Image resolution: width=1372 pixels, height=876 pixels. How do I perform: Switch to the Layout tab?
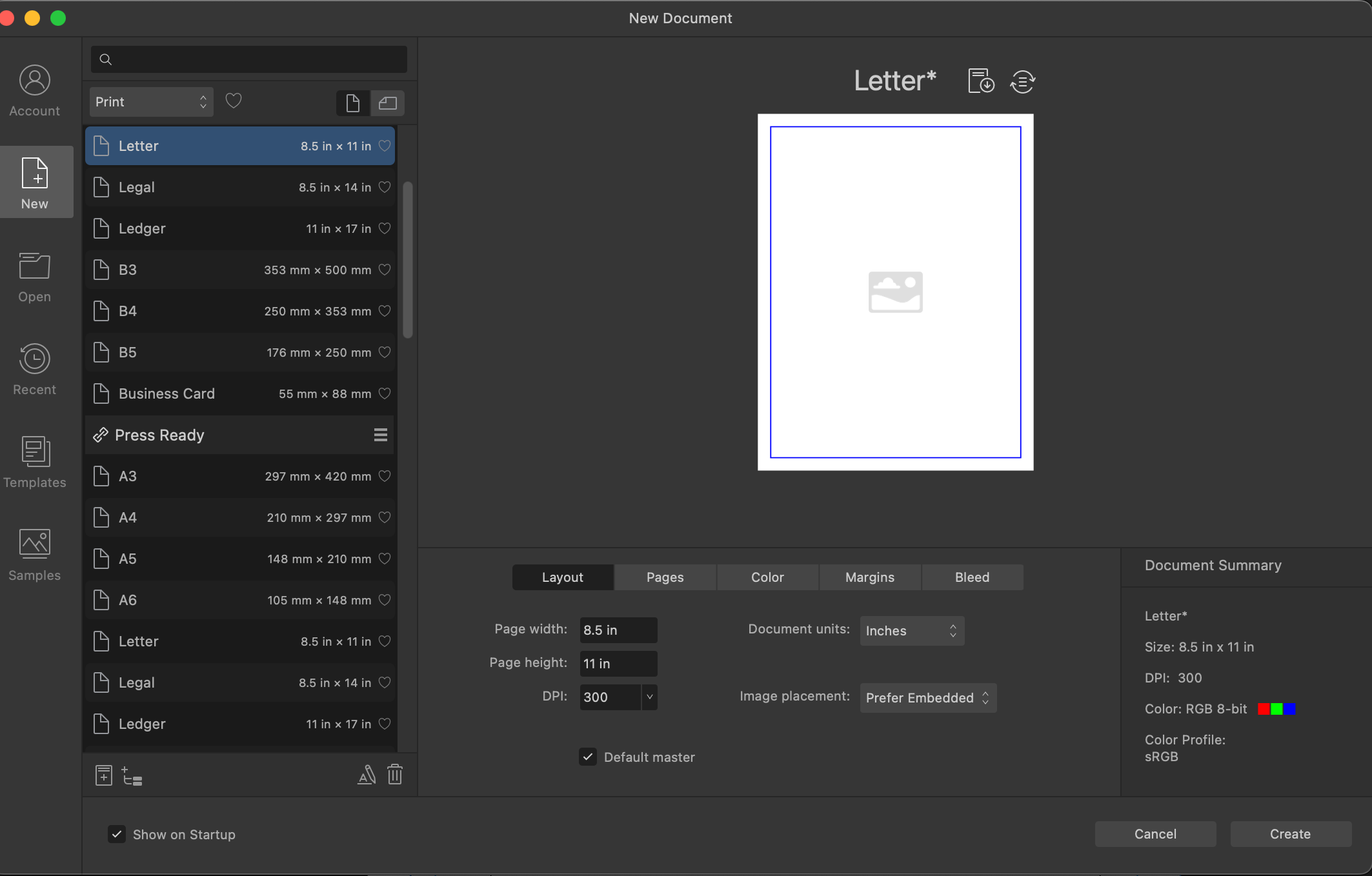point(563,577)
